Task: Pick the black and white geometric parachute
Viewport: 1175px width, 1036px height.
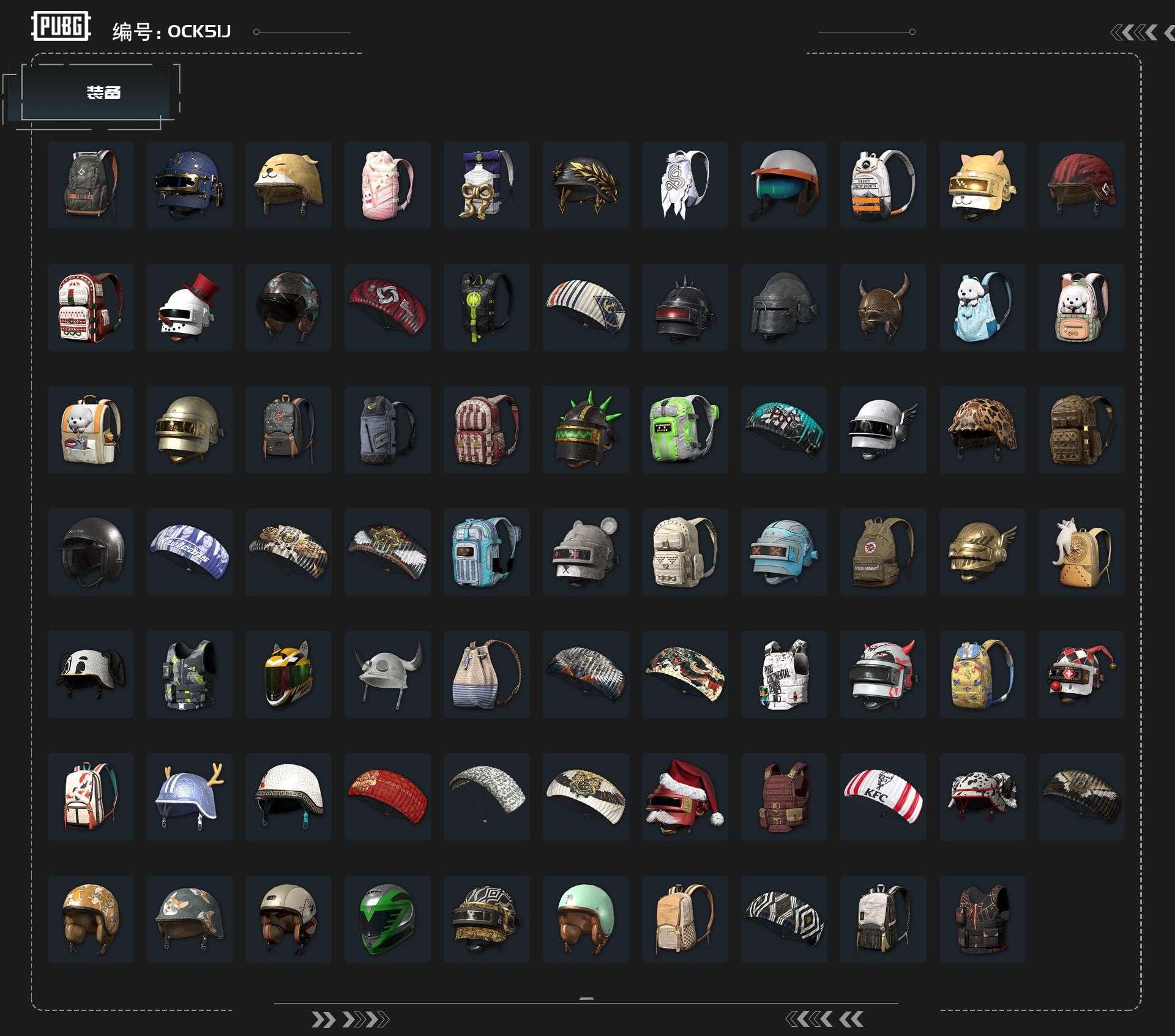Action: tap(785, 919)
